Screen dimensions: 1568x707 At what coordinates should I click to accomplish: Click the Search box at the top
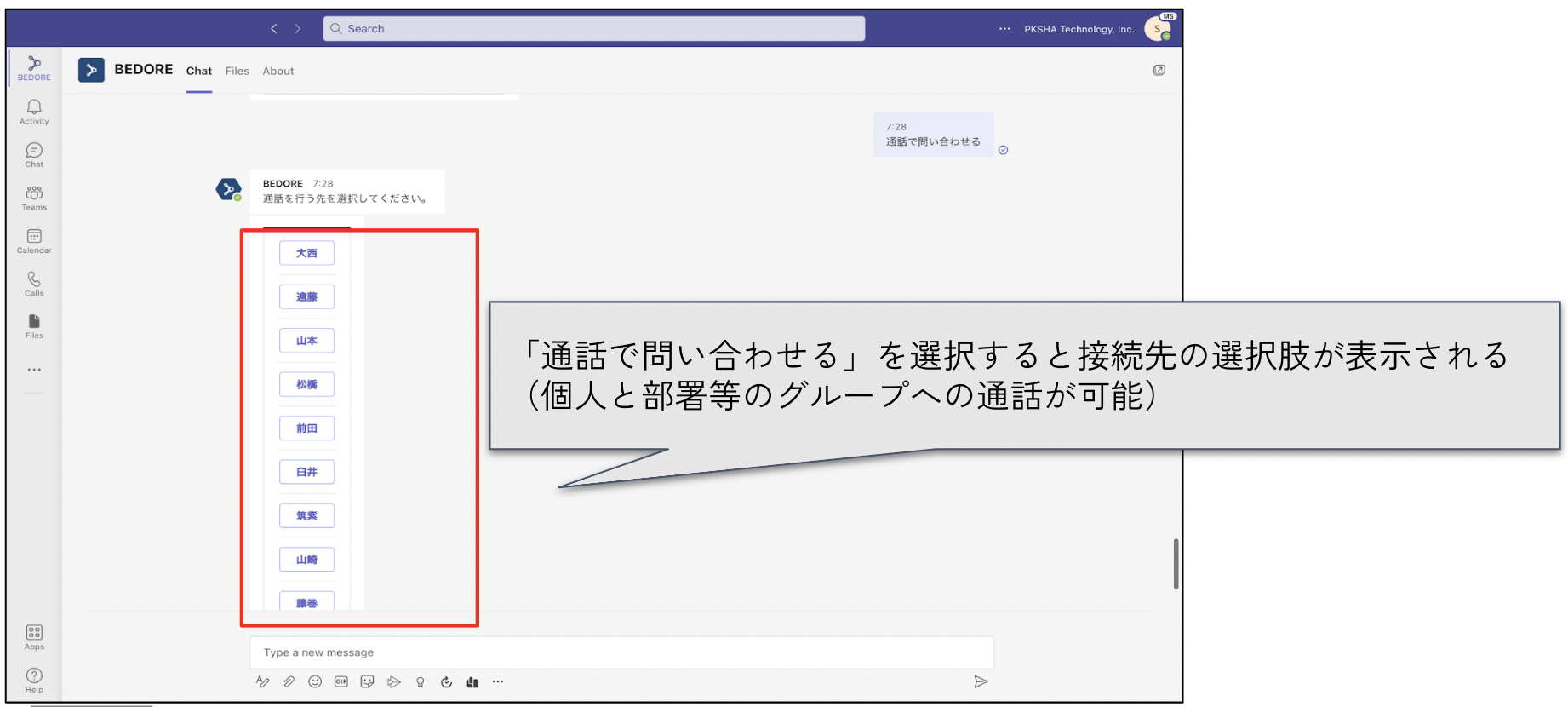[x=594, y=28]
